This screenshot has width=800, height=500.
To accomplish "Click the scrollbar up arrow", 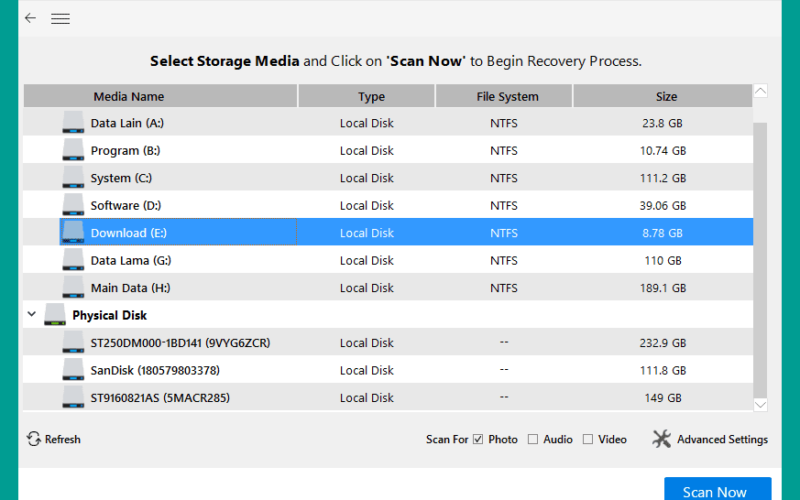I will pyautogui.click(x=760, y=91).
